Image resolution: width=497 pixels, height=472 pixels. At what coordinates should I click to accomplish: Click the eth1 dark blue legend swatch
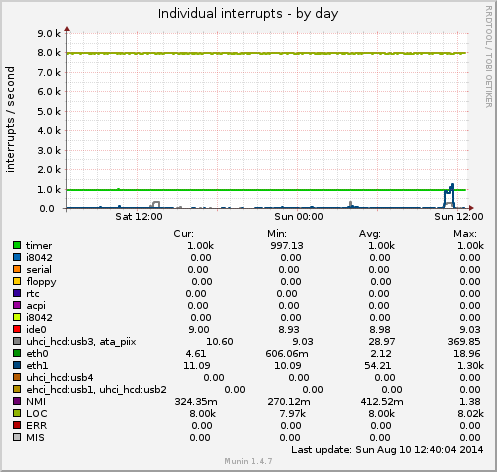click(x=17, y=365)
